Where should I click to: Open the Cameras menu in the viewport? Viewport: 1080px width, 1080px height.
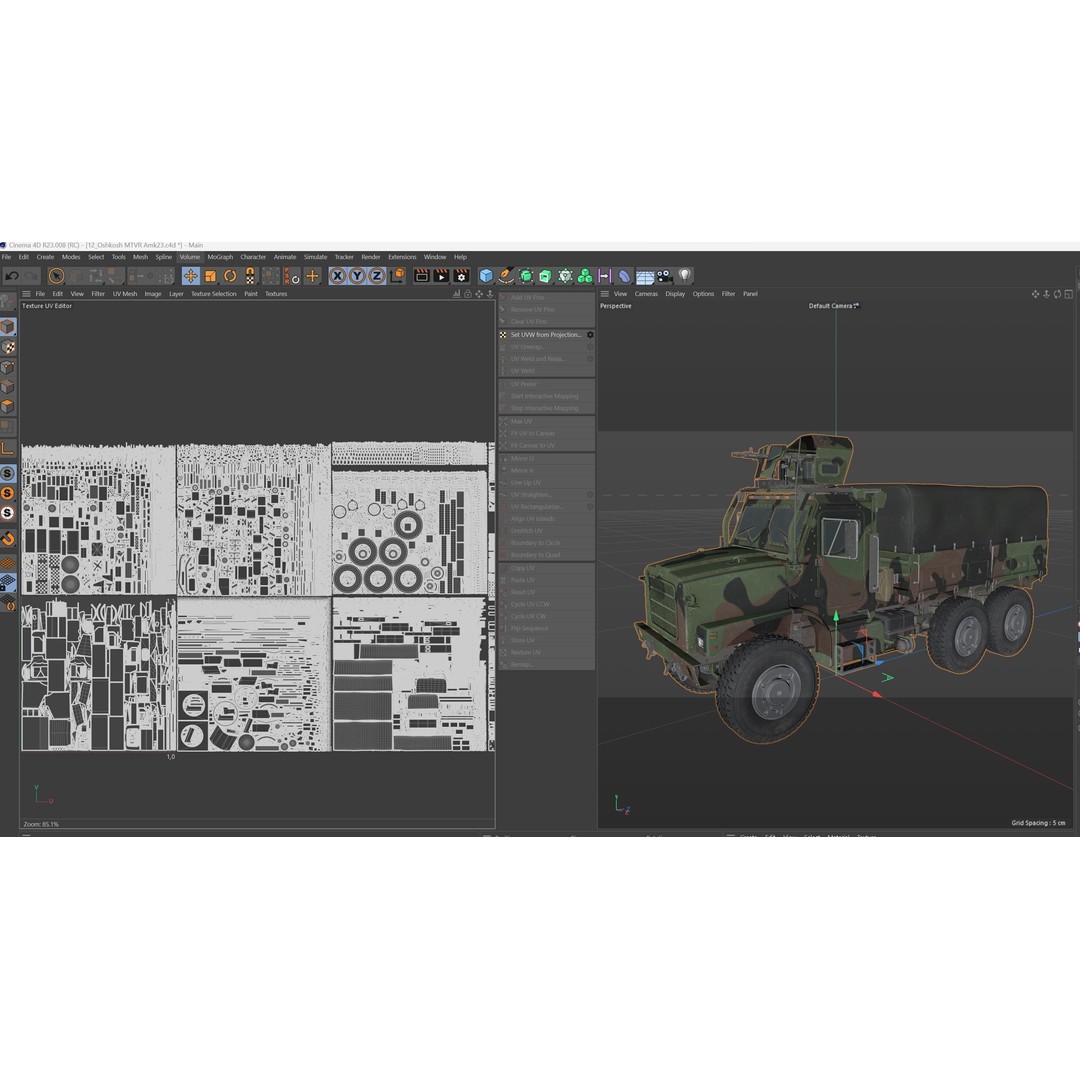tap(646, 293)
